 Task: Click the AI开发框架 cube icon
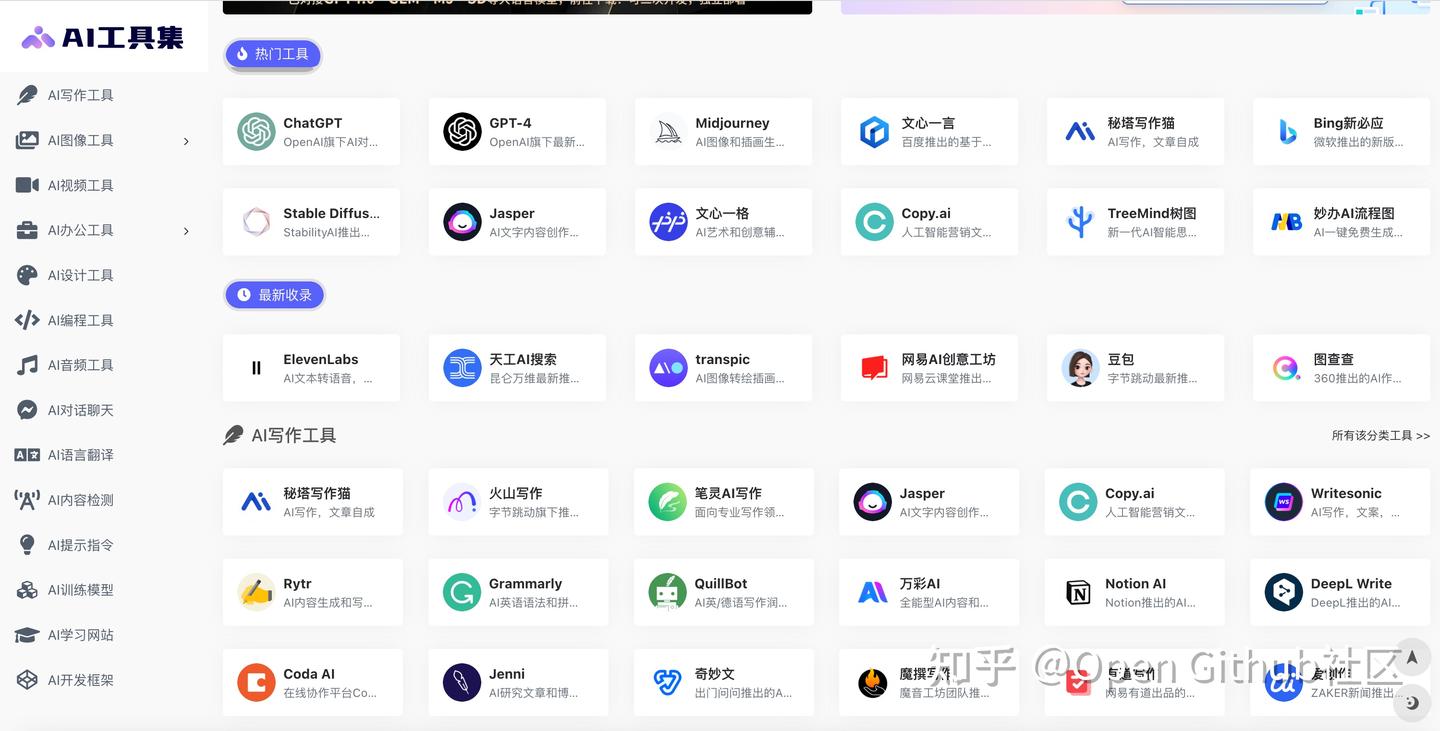(27, 680)
